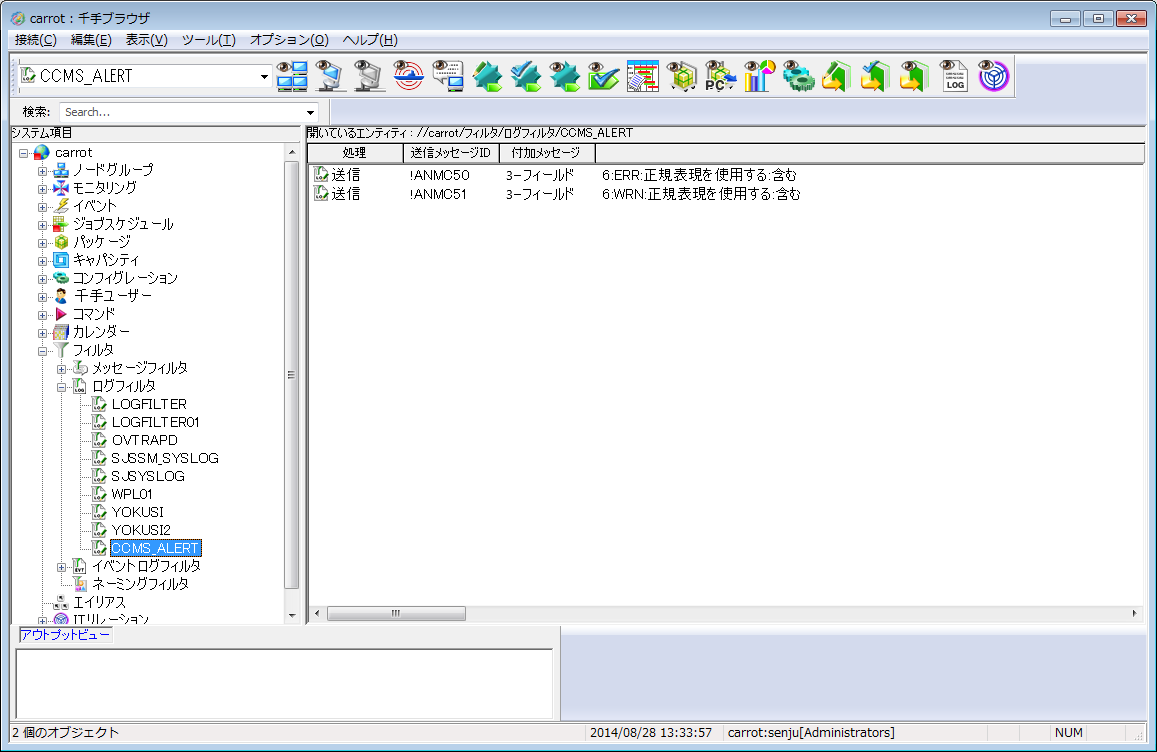This screenshot has height=752, width=1157.
Task: Expand the メッセージフィルタ node
Action: coord(61,369)
